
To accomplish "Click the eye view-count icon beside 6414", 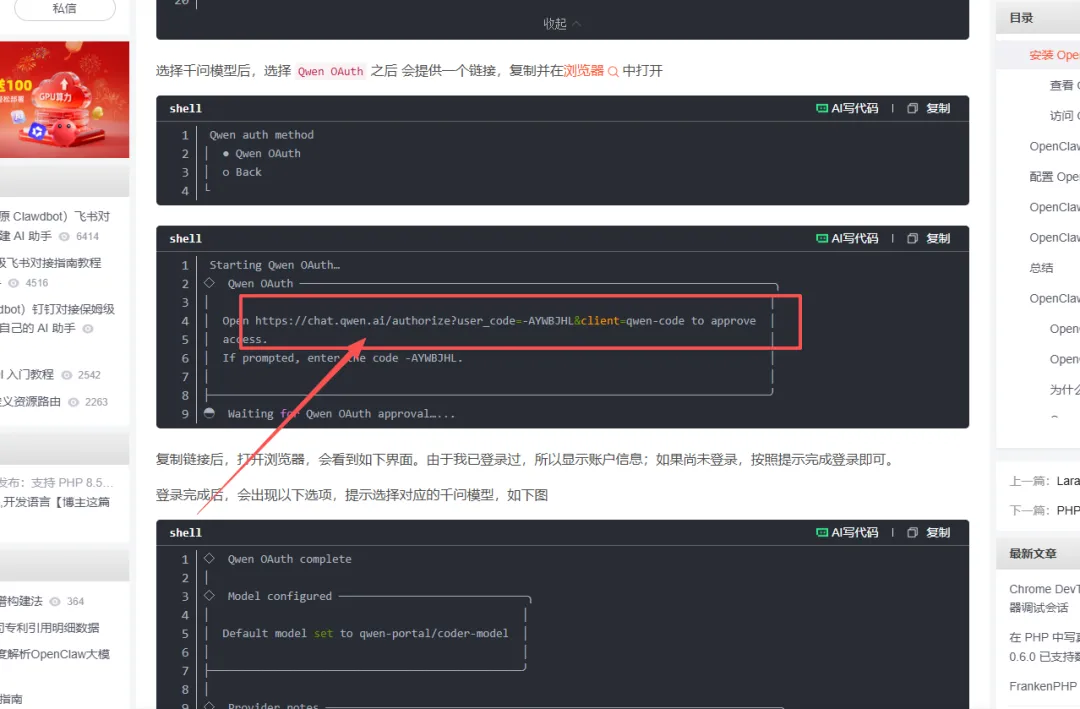I will [64, 236].
